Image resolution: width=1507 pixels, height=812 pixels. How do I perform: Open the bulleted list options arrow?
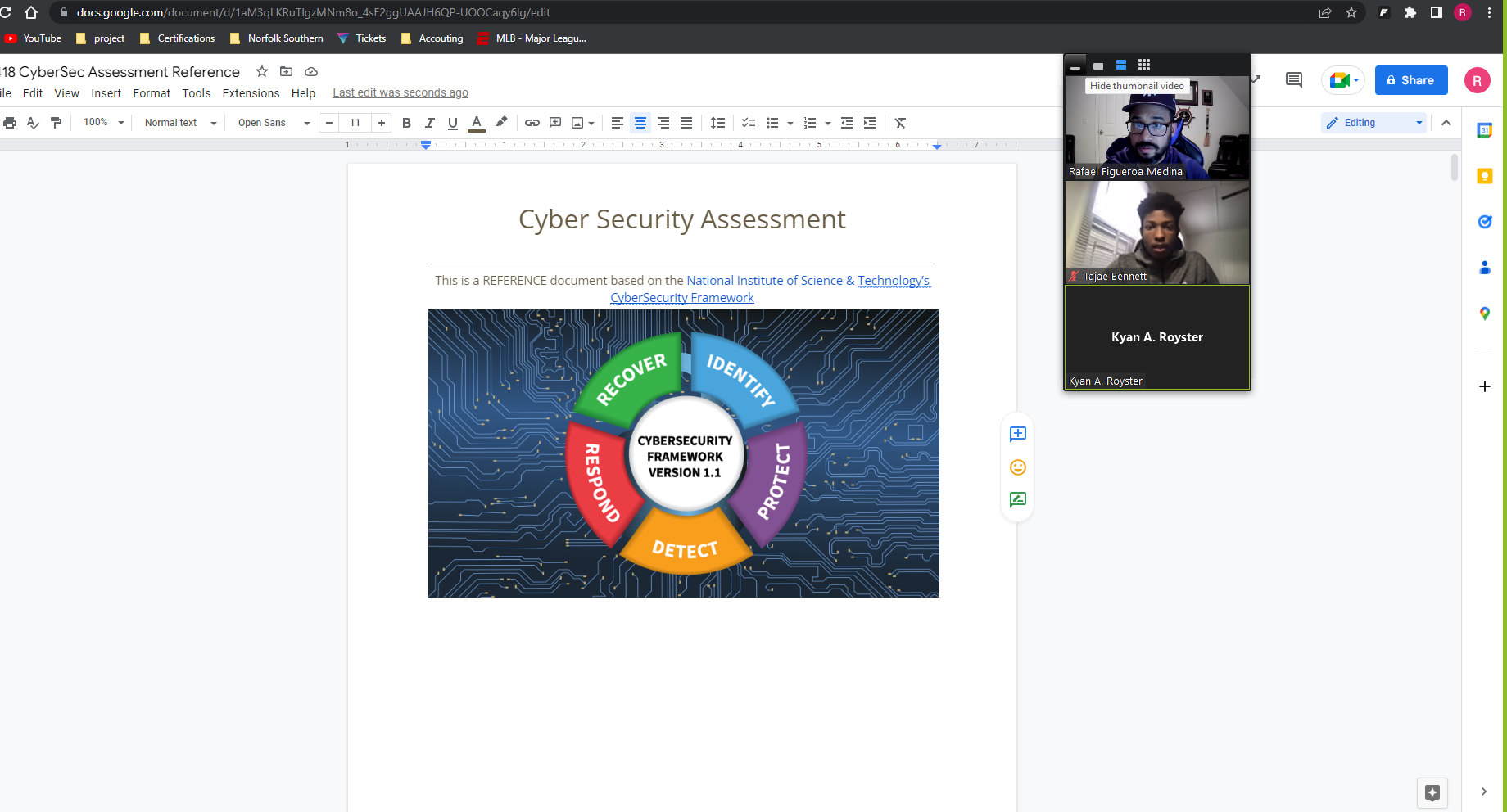pos(790,123)
